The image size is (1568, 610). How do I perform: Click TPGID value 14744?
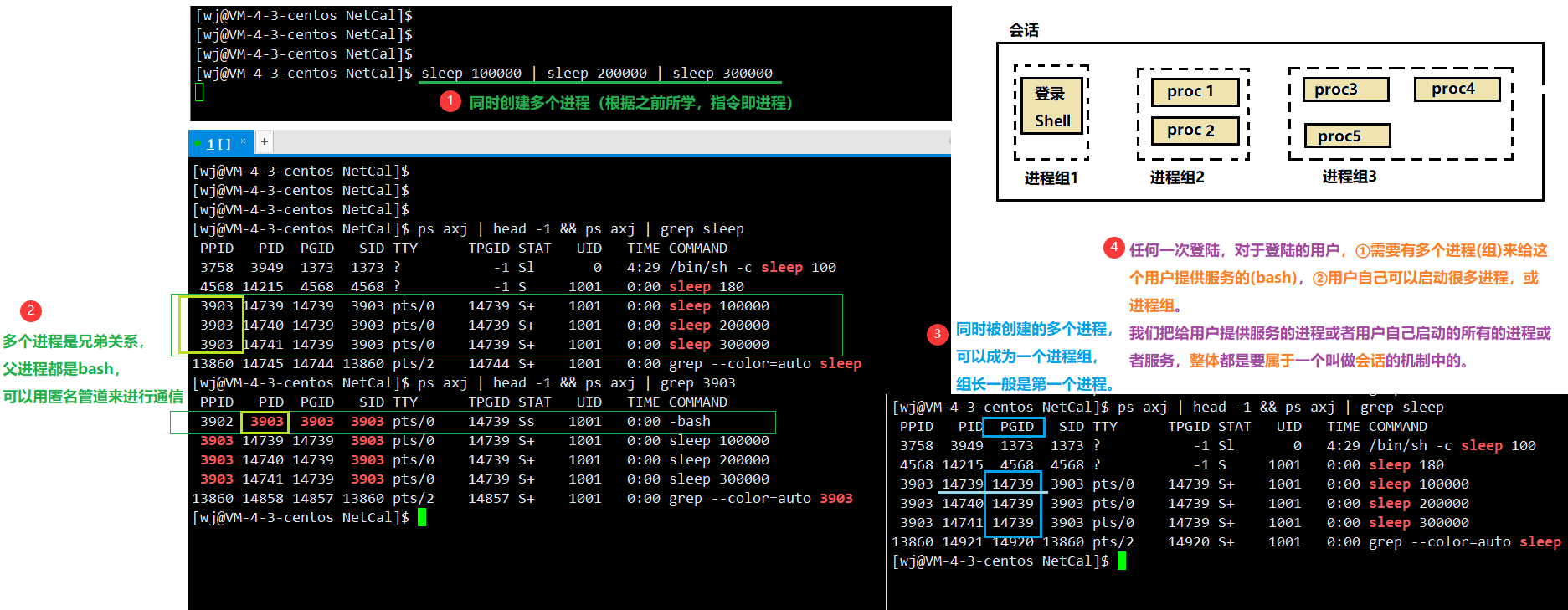click(489, 364)
